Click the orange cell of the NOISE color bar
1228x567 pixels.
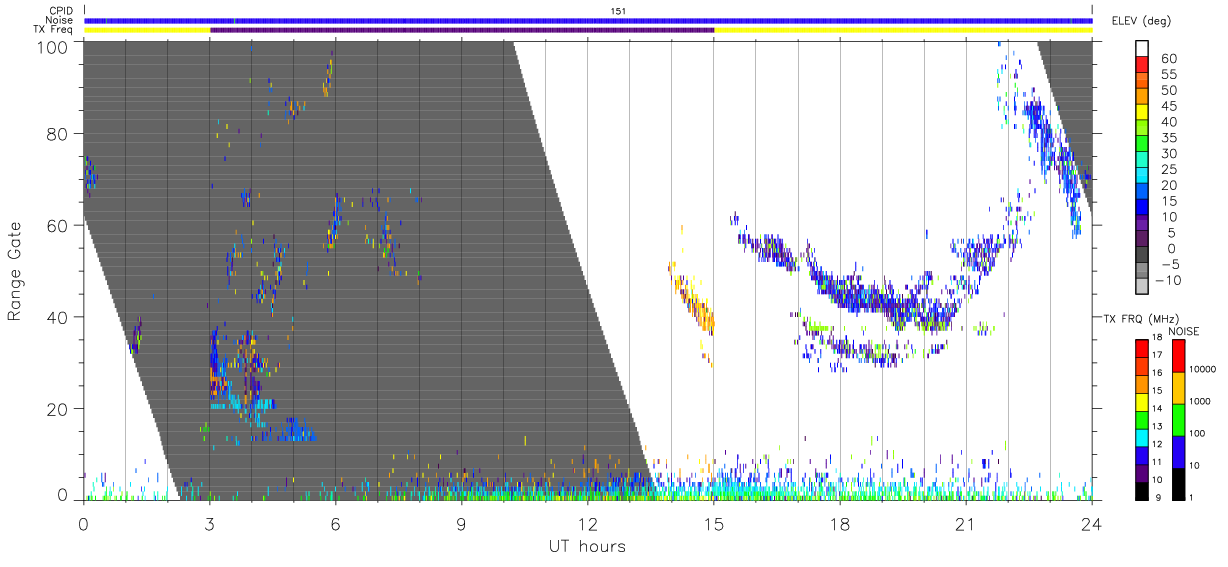click(x=1177, y=387)
